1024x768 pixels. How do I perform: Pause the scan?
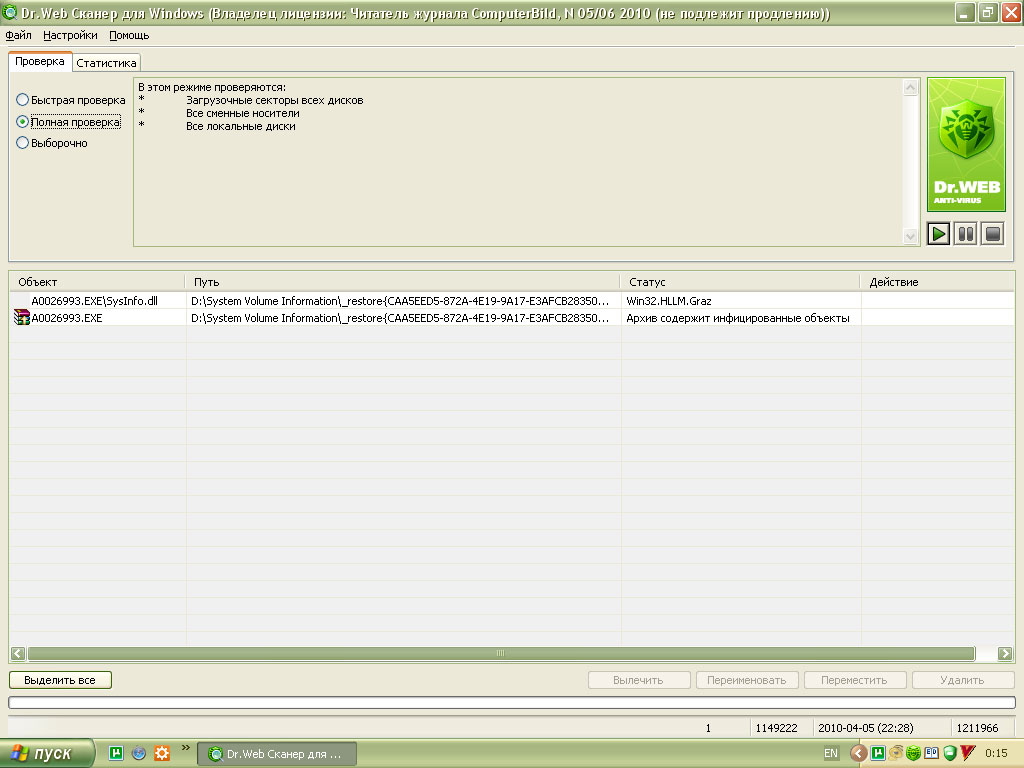click(965, 234)
